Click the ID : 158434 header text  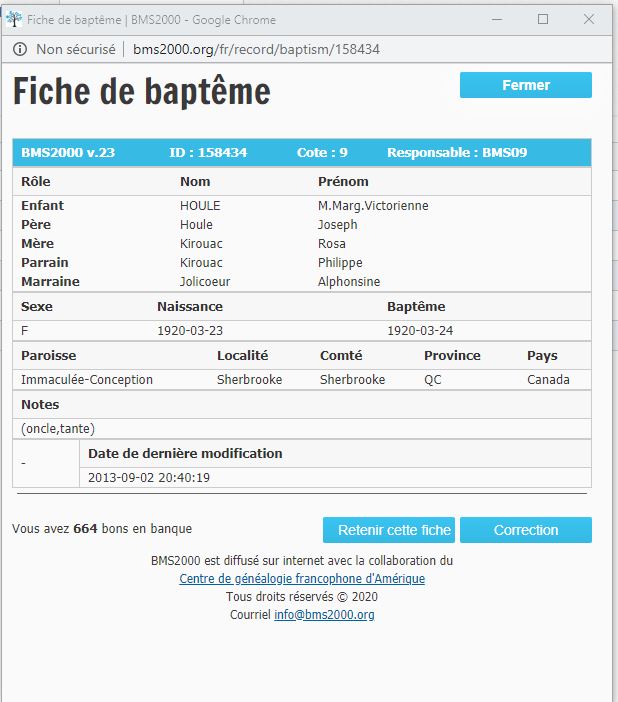[208, 153]
